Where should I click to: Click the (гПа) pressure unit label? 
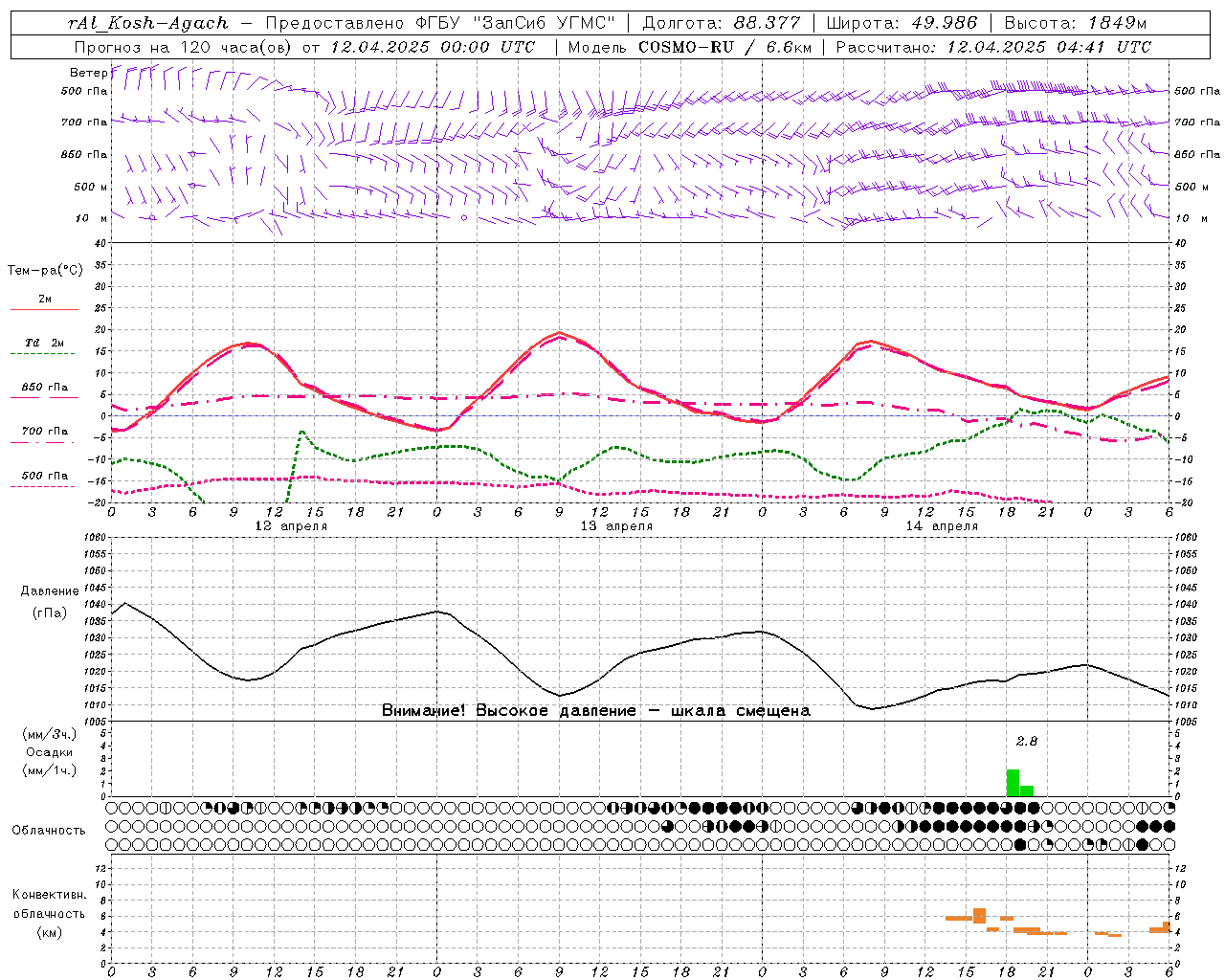[50, 612]
